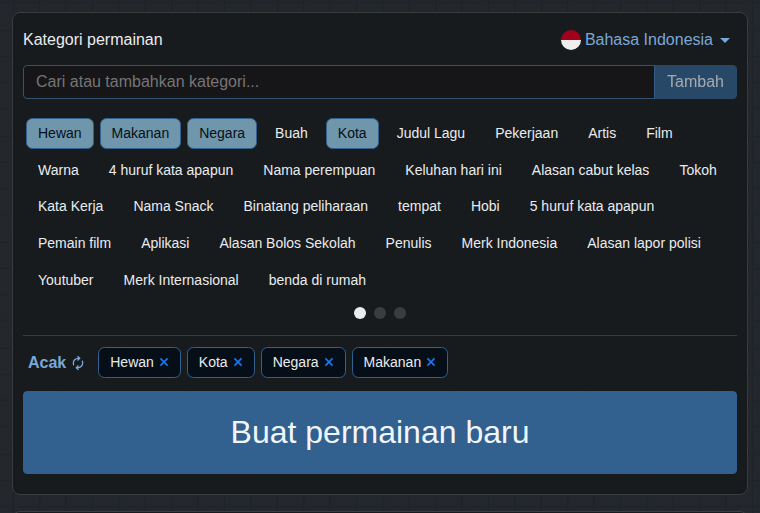This screenshot has width=760, height=513.
Task: Select the Pekerjaan category
Action: pyautogui.click(x=526, y=133)
